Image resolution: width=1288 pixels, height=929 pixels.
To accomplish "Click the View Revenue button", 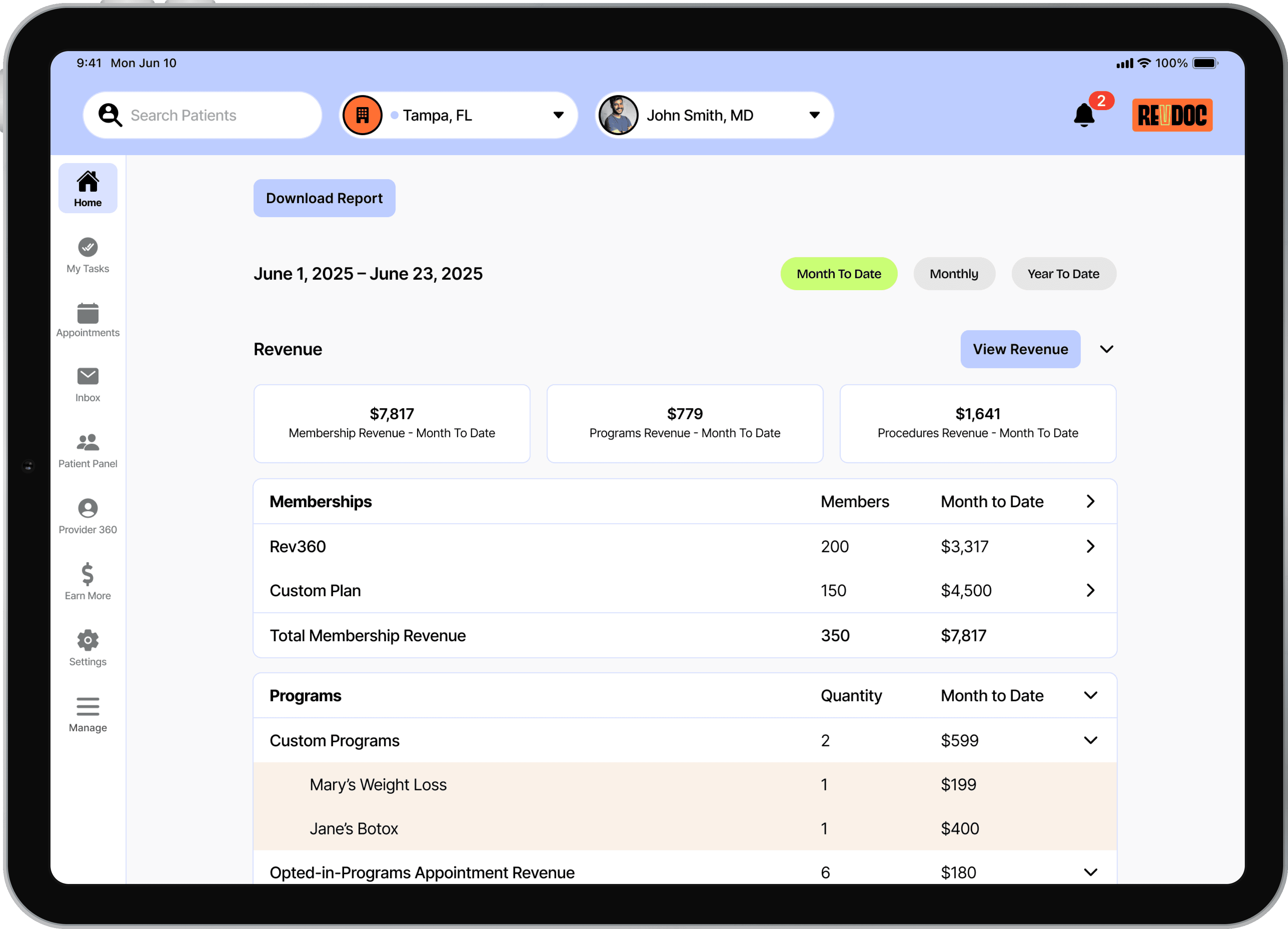I will [x=1020, y=349].
